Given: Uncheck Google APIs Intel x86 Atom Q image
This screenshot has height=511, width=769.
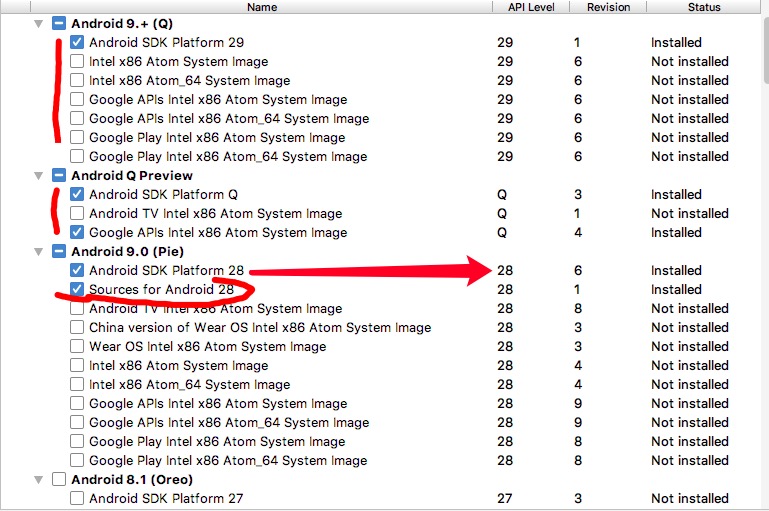Looking at the screenshot, I should (x=77, y=232).
